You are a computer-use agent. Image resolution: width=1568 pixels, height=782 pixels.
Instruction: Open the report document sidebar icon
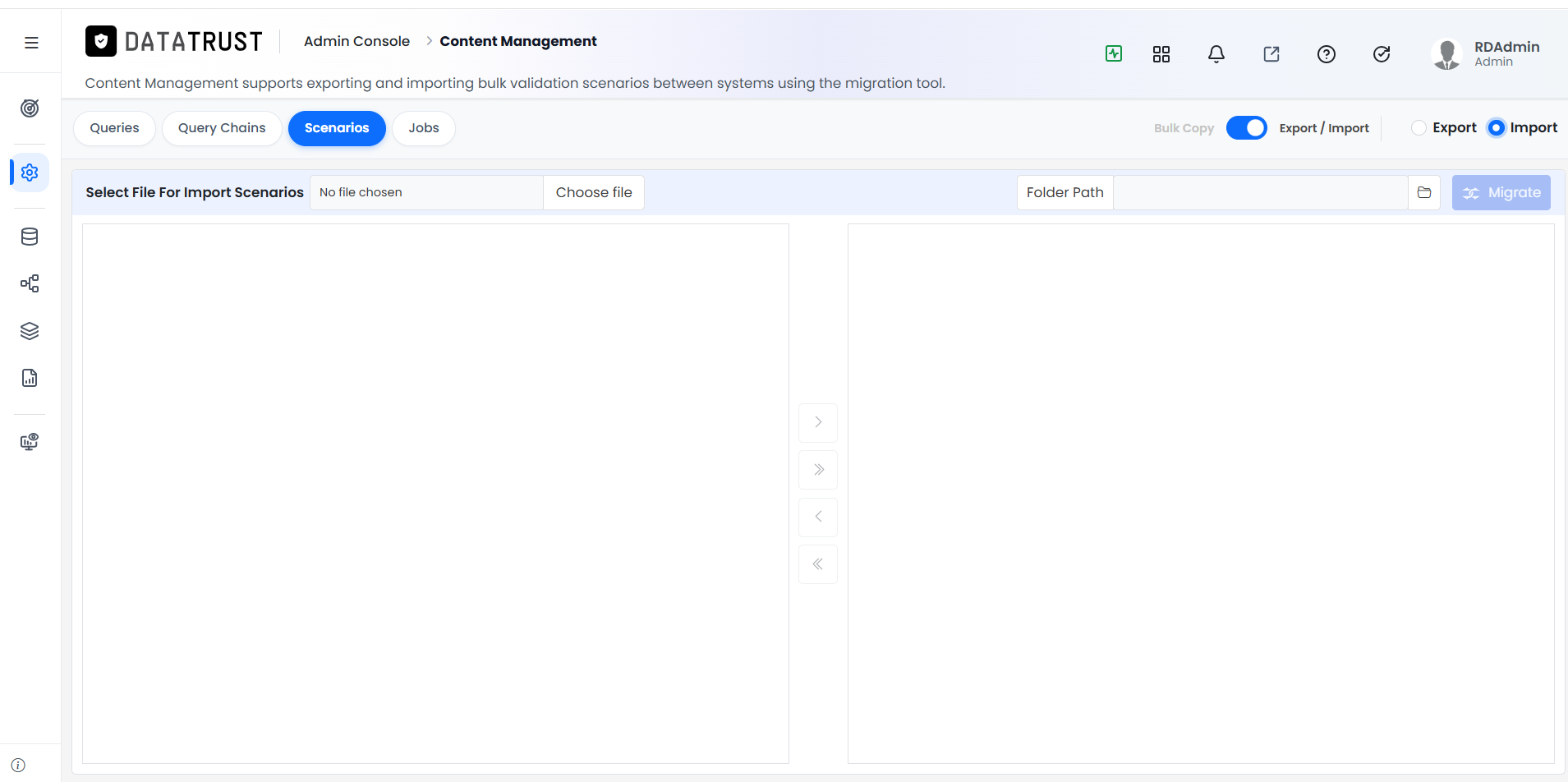click(30, 378)
